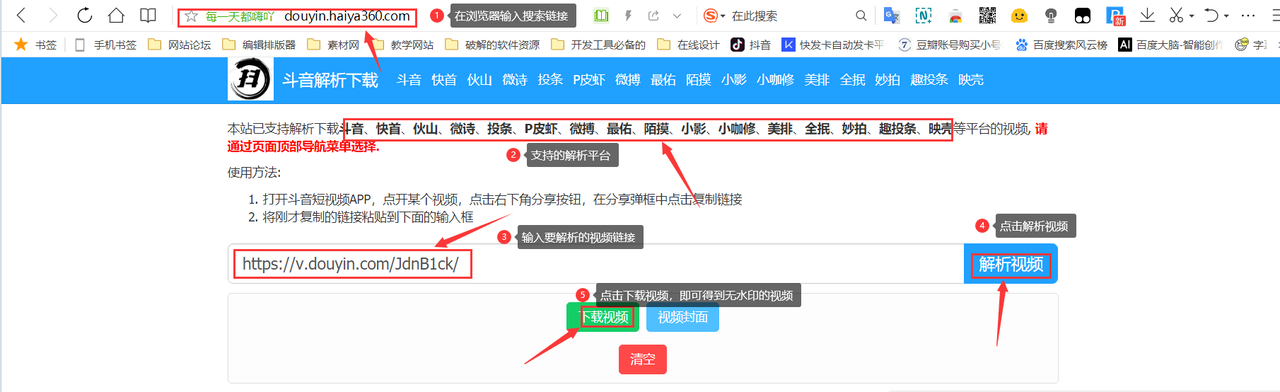Select 微博 in the navigation menu
This screenshot has width=1280, height=392.
(x=627, y=80)
